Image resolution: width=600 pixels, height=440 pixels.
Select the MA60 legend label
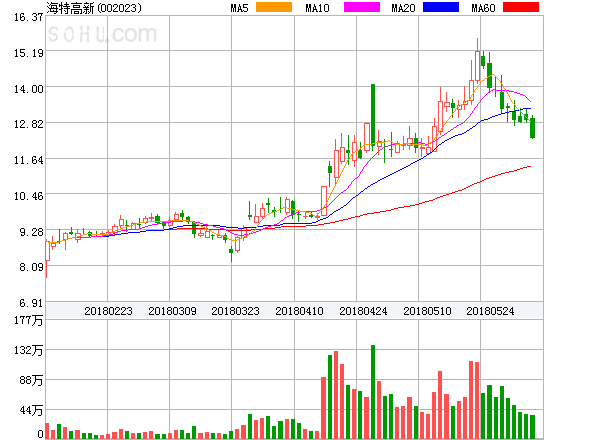482,8
